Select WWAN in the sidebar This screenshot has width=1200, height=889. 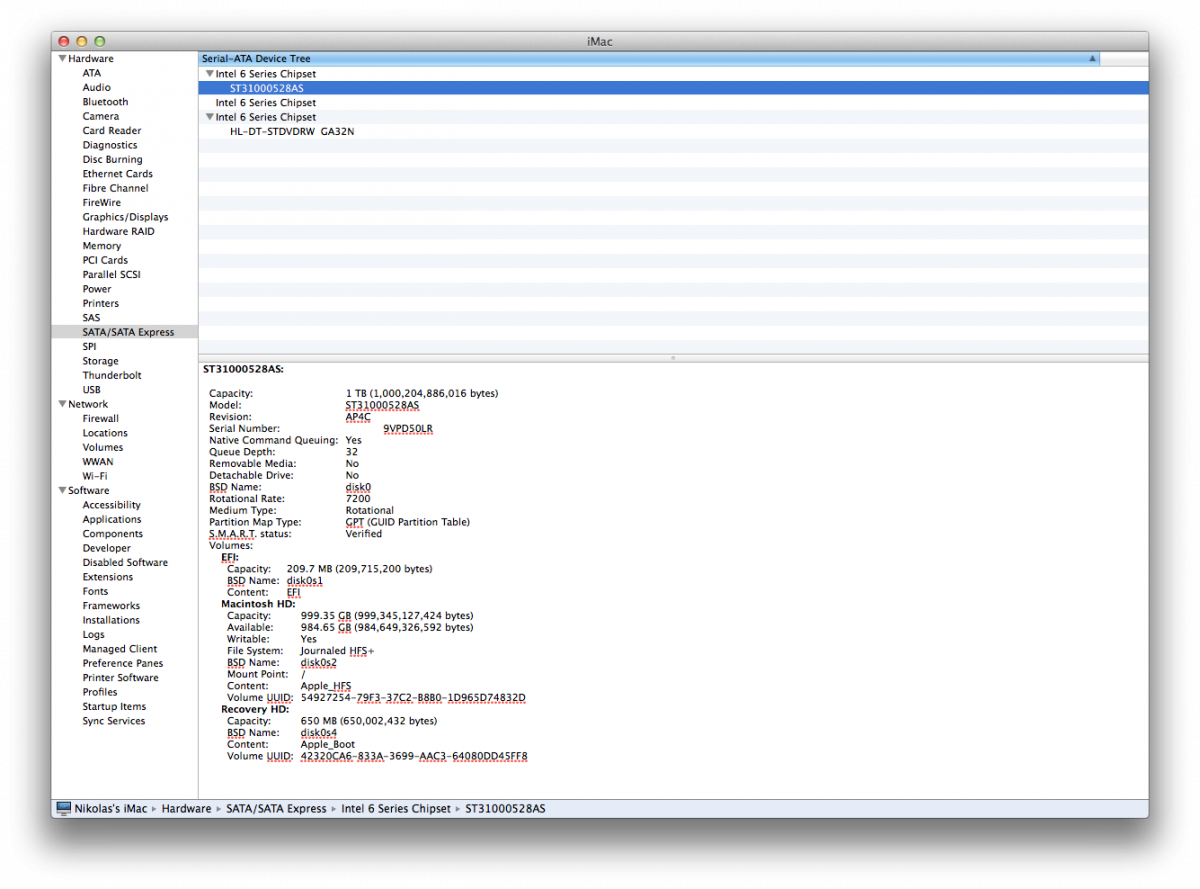(x=98, y=462)
